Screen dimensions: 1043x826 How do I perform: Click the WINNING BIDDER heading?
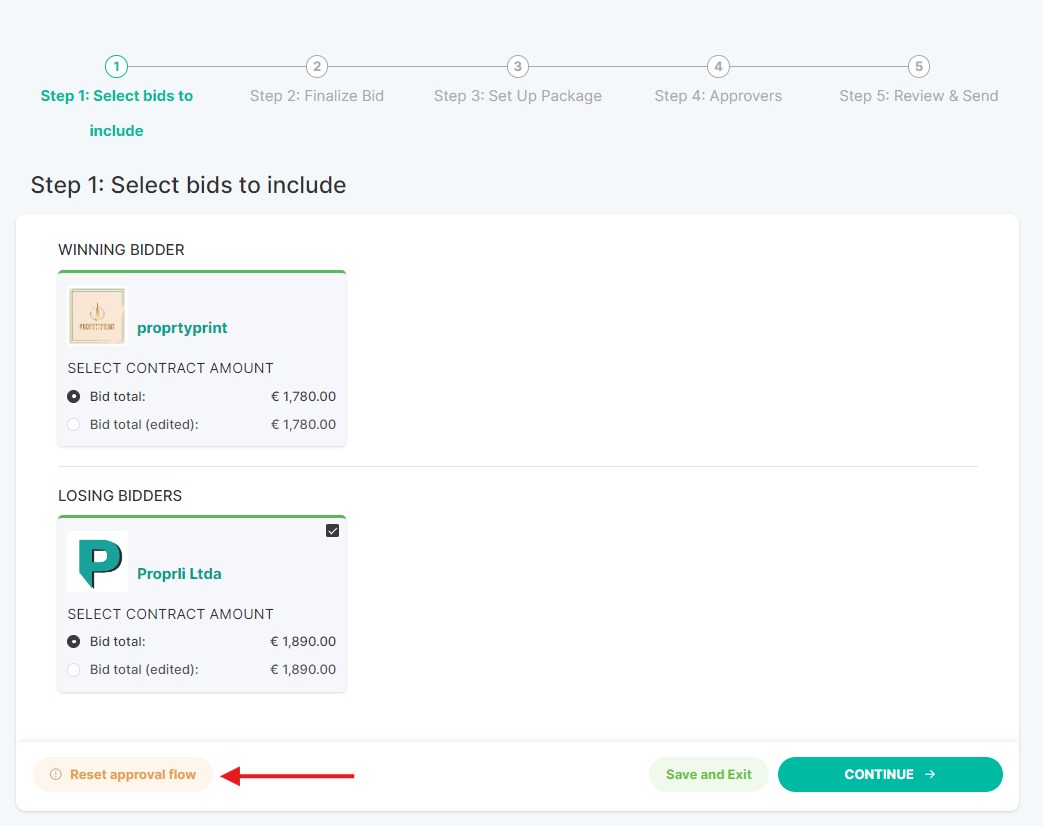(x=121, y=250)
